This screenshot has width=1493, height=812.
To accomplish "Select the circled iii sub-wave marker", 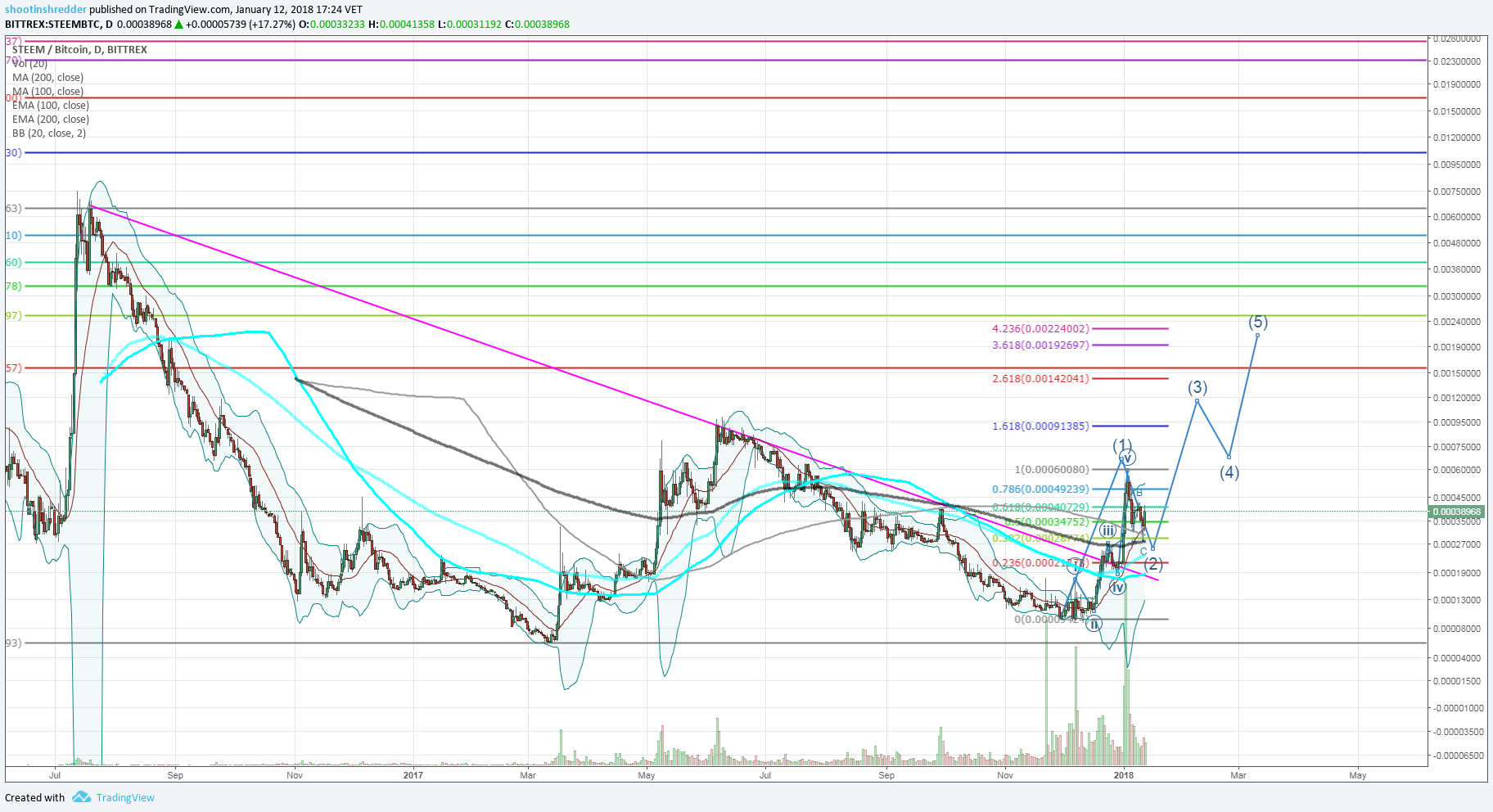I will (x=1107, y=531).
